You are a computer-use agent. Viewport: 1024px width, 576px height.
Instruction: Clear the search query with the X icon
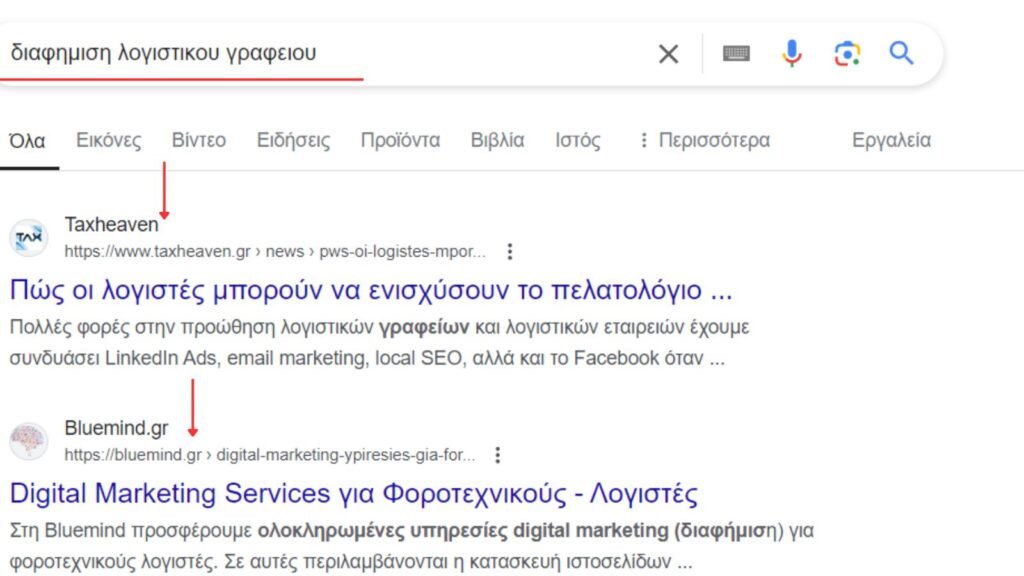(668, 54)
